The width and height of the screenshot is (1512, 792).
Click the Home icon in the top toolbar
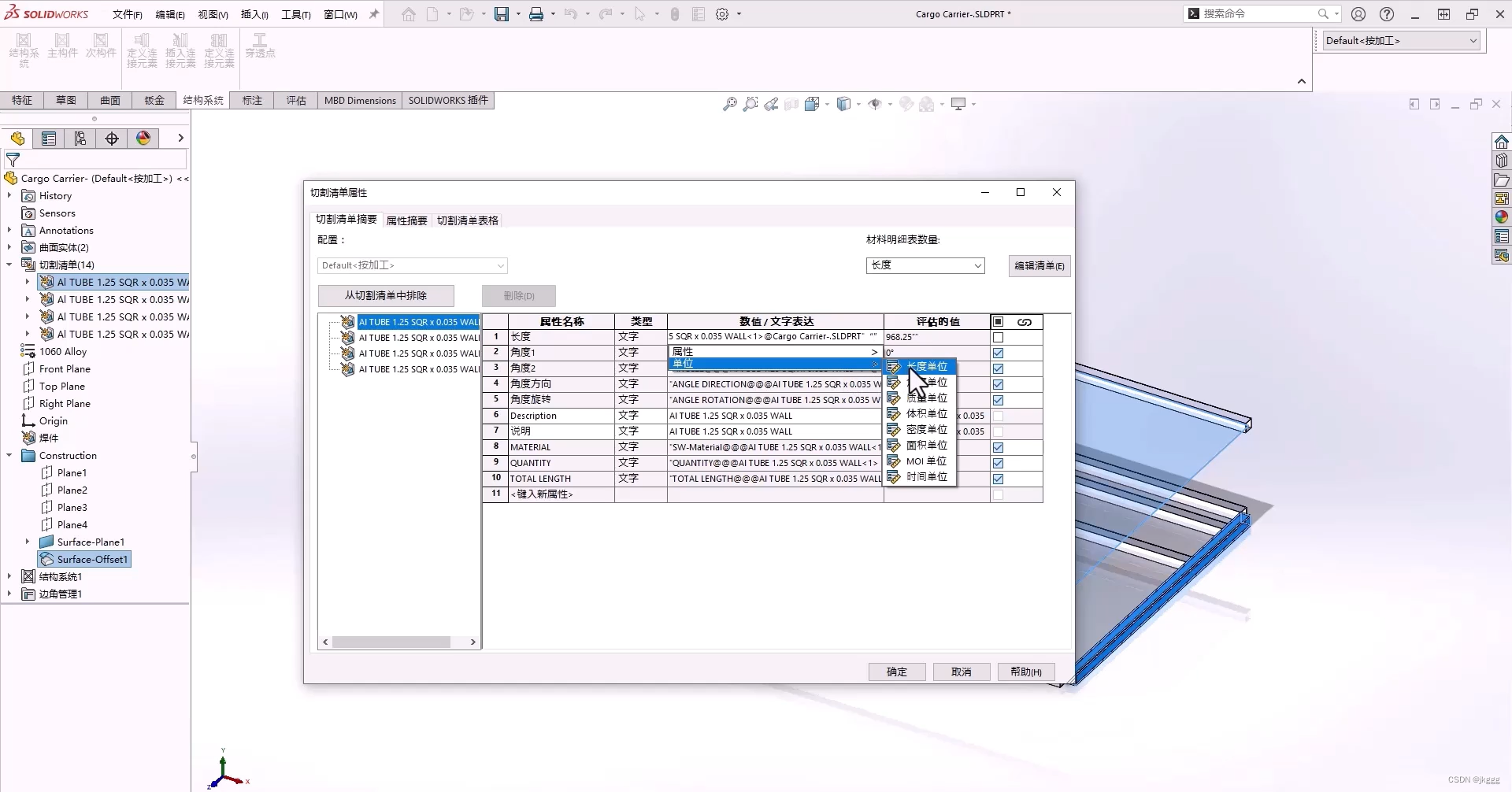pyautogui.click(x=408, y=14)
